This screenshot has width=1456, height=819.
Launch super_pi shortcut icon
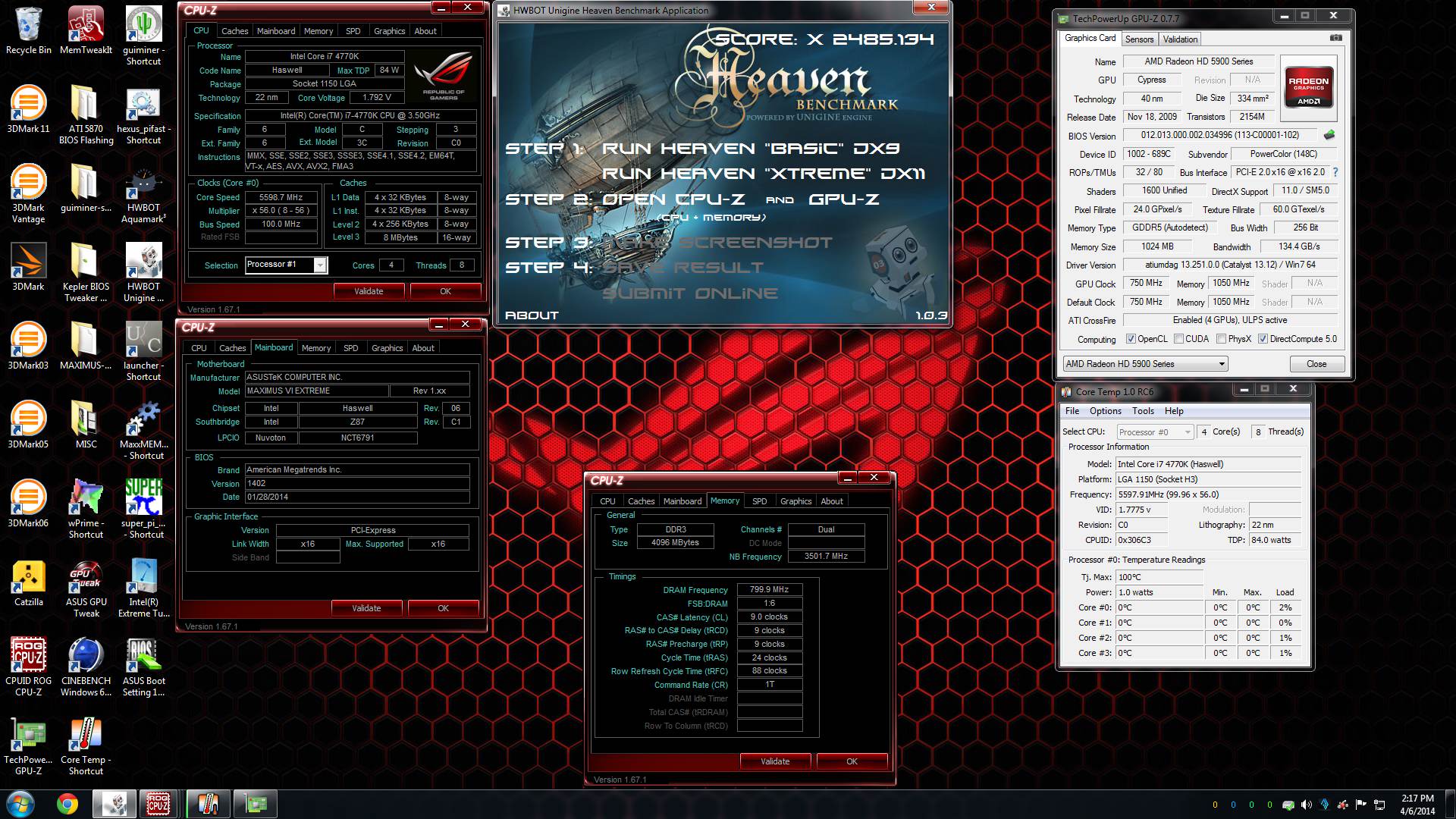143,509
